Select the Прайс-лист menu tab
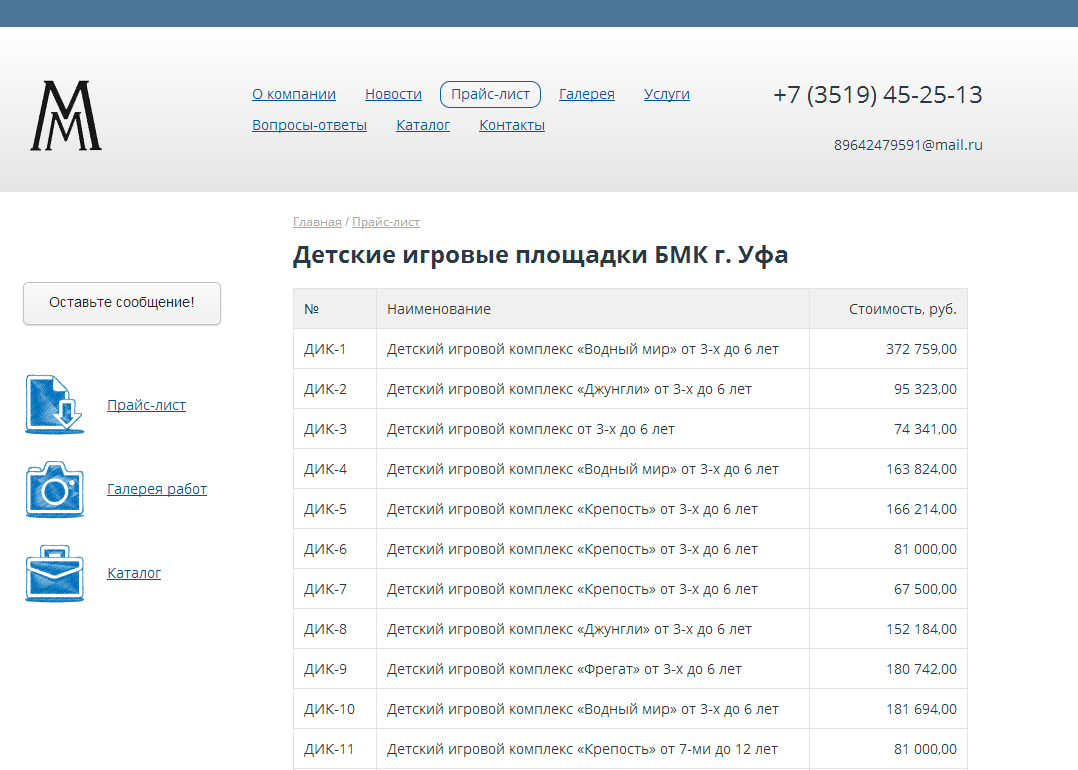Screen dimensions: 1078x770 coord(490,94)
